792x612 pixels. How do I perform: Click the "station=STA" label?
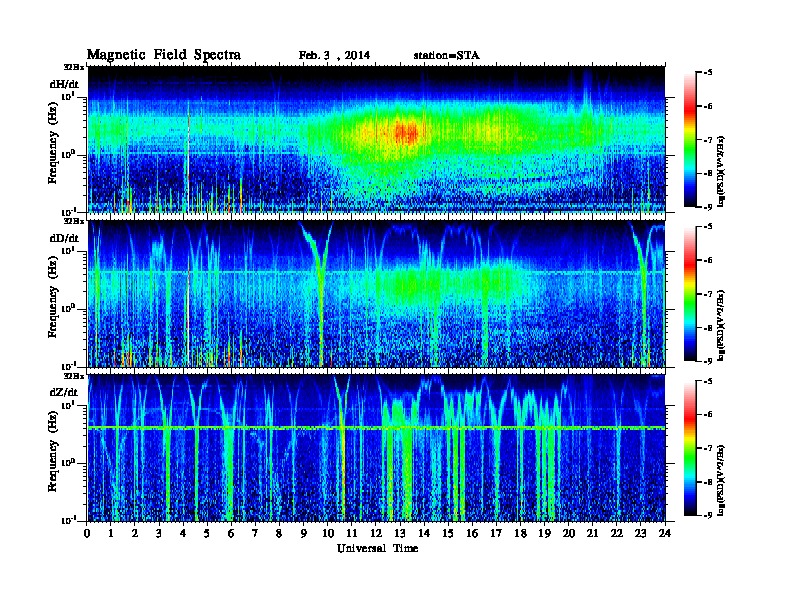click(446, 56)
